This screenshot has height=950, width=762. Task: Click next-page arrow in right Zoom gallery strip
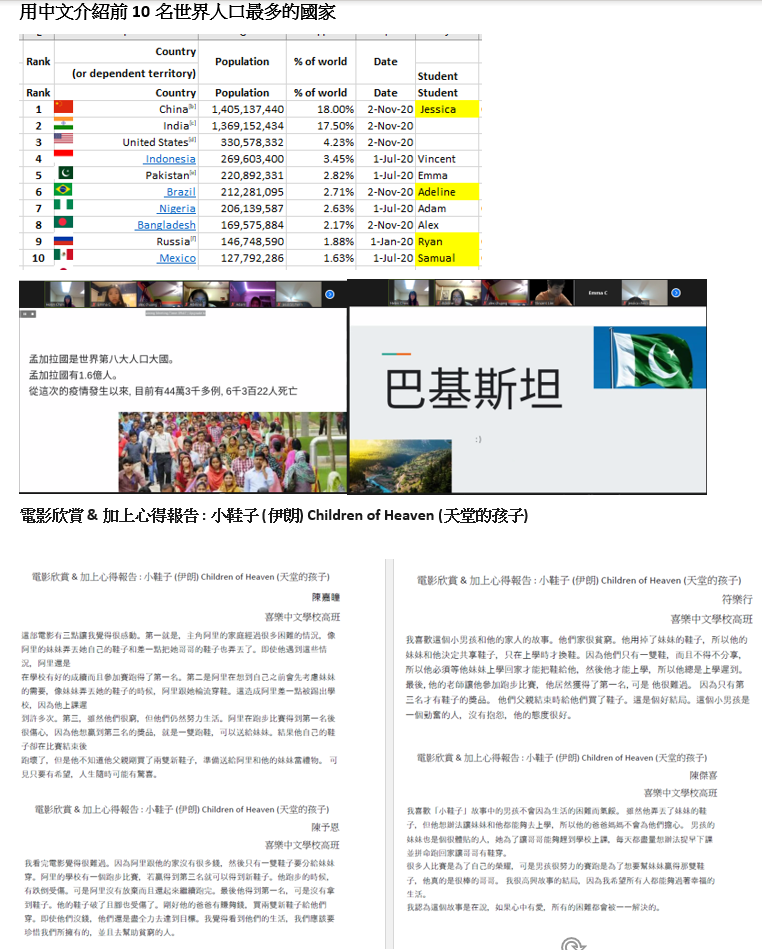pyautogui.click(x=675, y=293)
